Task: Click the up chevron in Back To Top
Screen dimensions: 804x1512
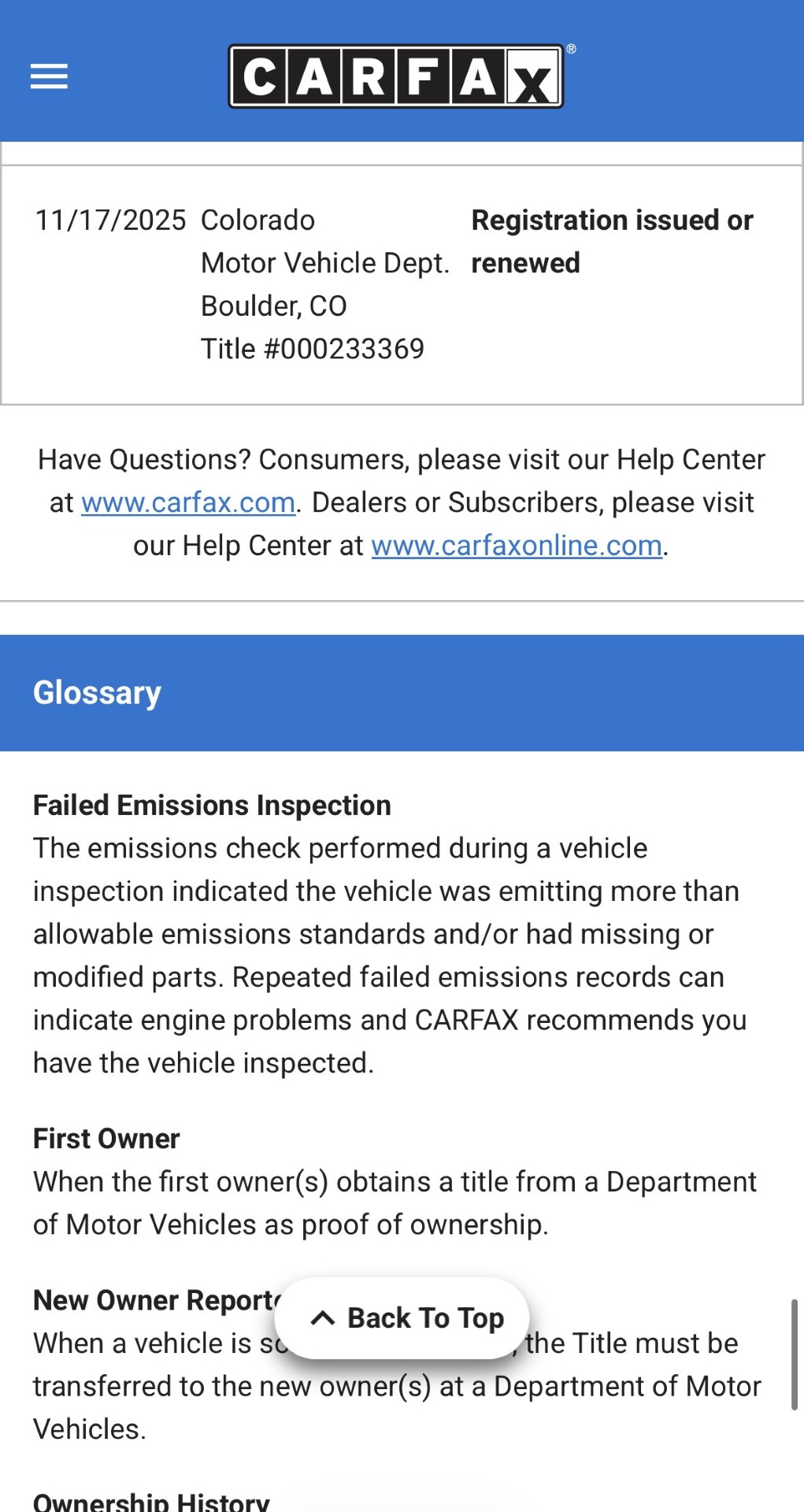Action: tap(323, 1318)
